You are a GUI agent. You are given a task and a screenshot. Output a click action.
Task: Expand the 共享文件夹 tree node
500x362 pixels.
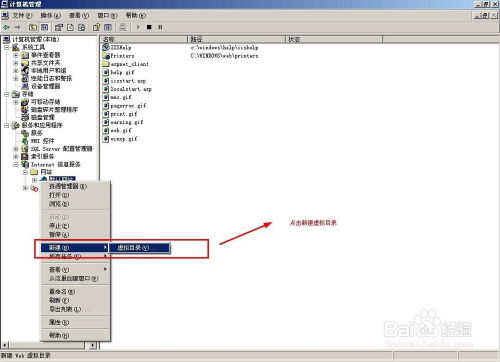coord(16,63)
